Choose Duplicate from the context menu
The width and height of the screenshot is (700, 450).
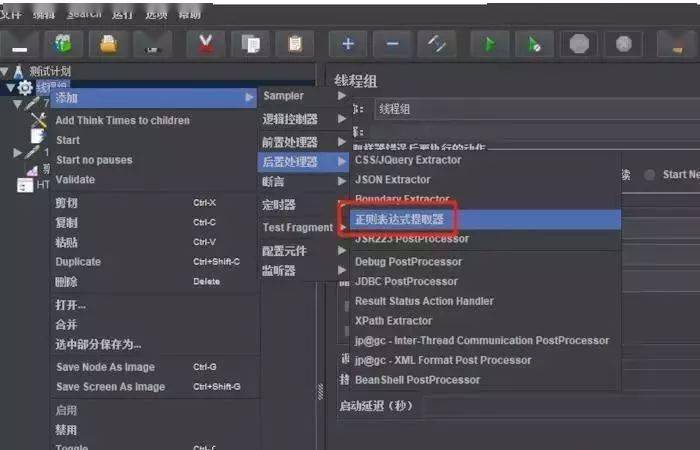pyautogui.click(x=153, y=262)
